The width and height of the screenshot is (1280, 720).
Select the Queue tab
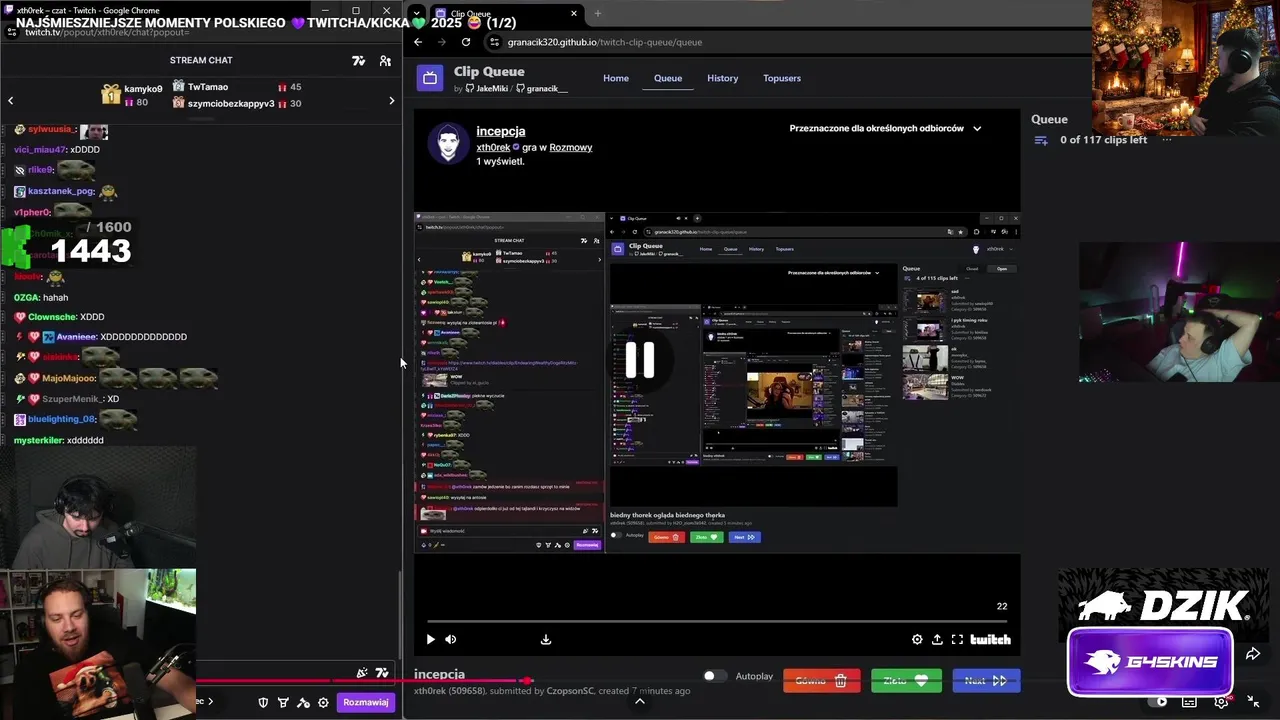coord(668,78)
